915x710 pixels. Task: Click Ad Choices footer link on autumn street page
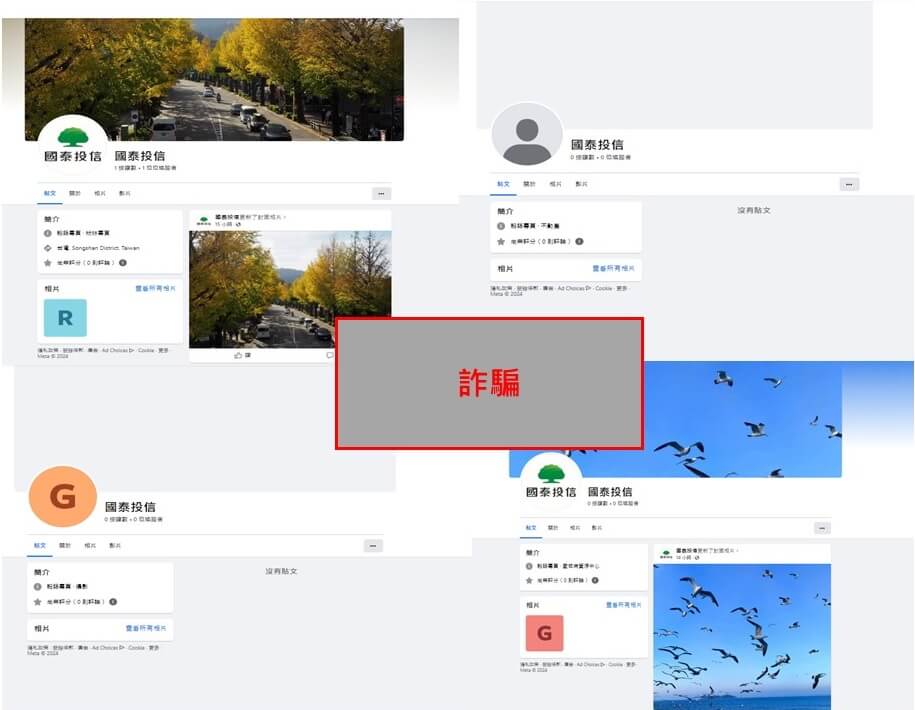(117, 351)
